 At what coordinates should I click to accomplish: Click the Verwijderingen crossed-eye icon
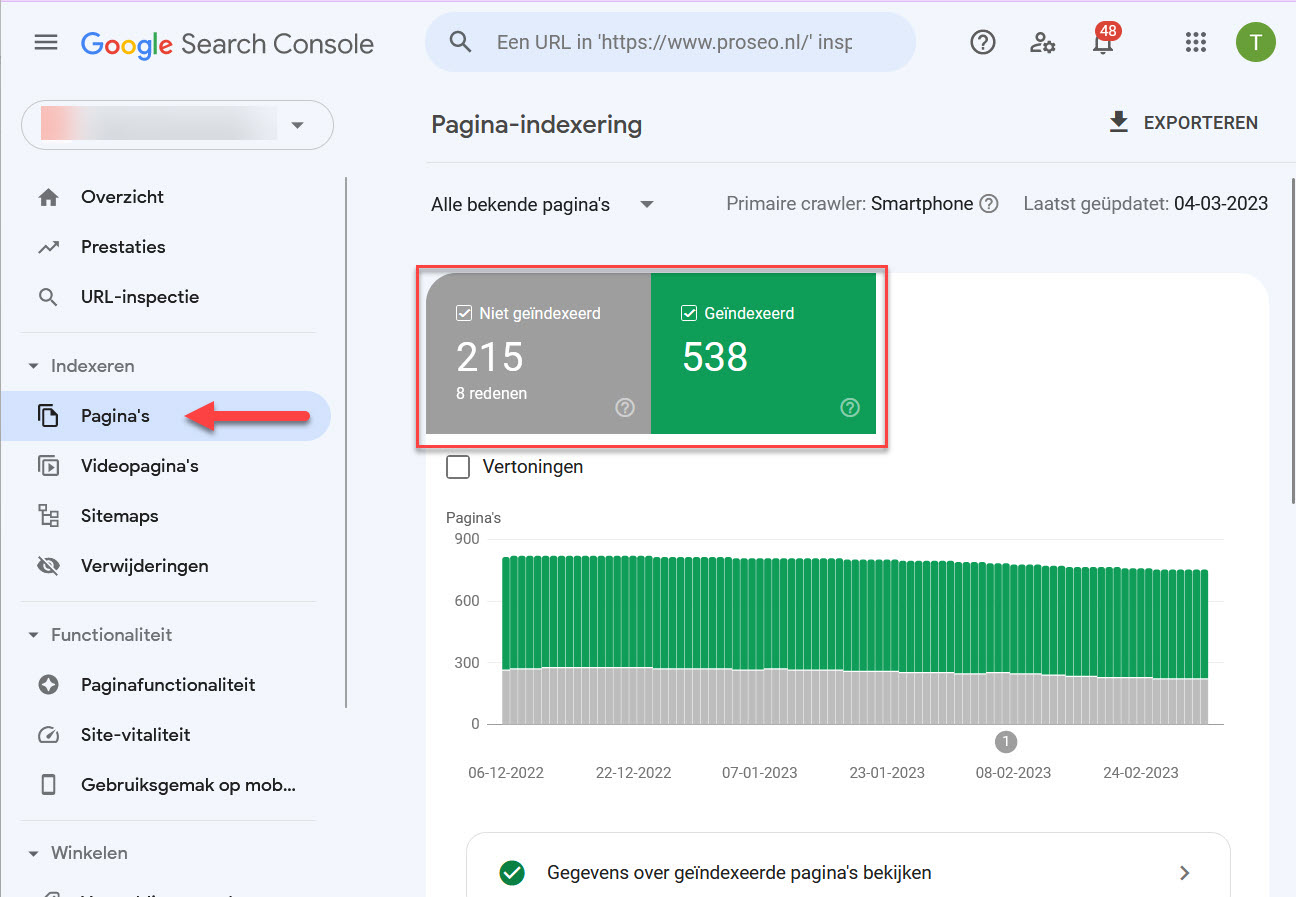48,566
